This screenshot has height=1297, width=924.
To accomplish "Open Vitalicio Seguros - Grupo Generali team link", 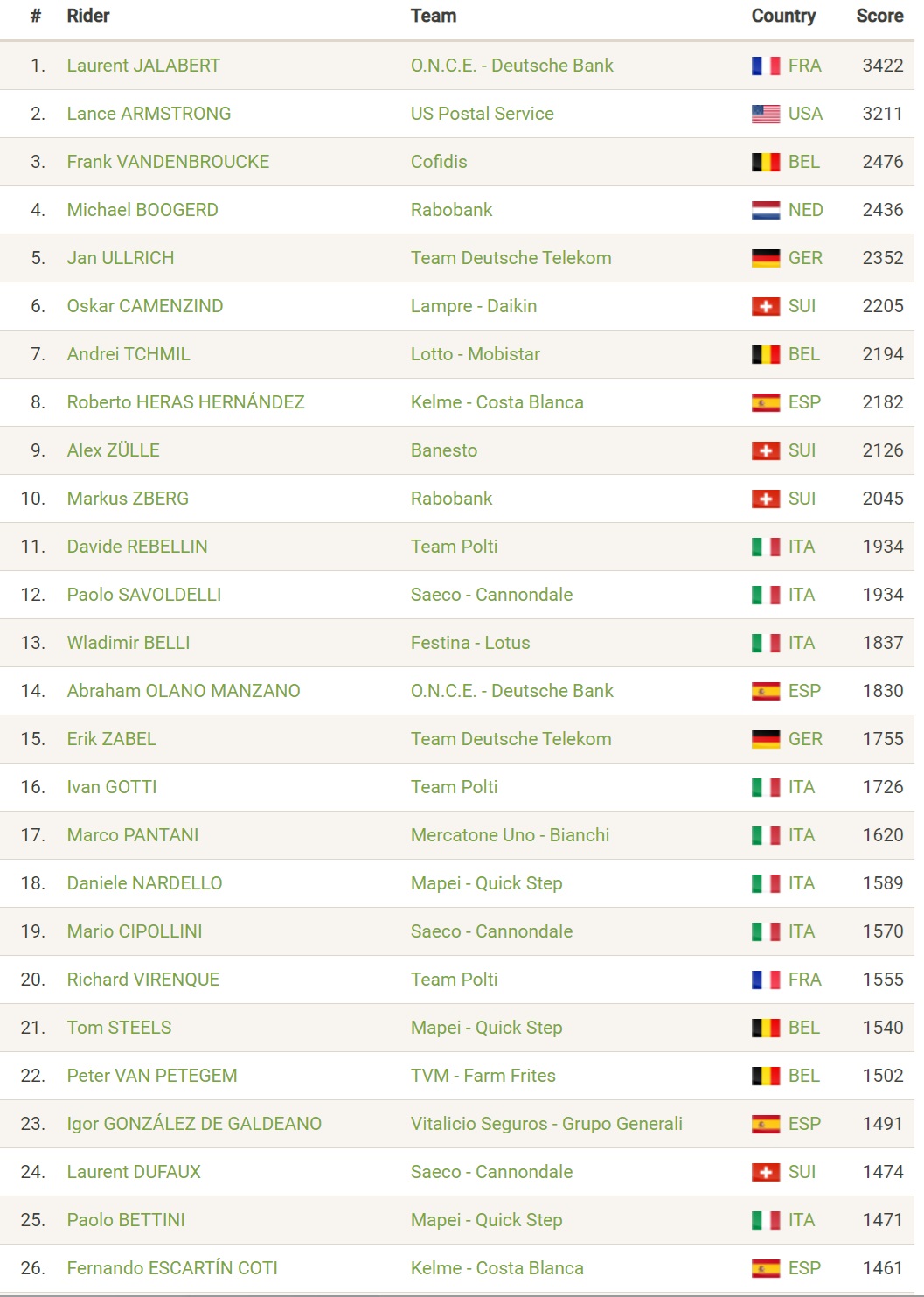I will [x=546, y=1124].
